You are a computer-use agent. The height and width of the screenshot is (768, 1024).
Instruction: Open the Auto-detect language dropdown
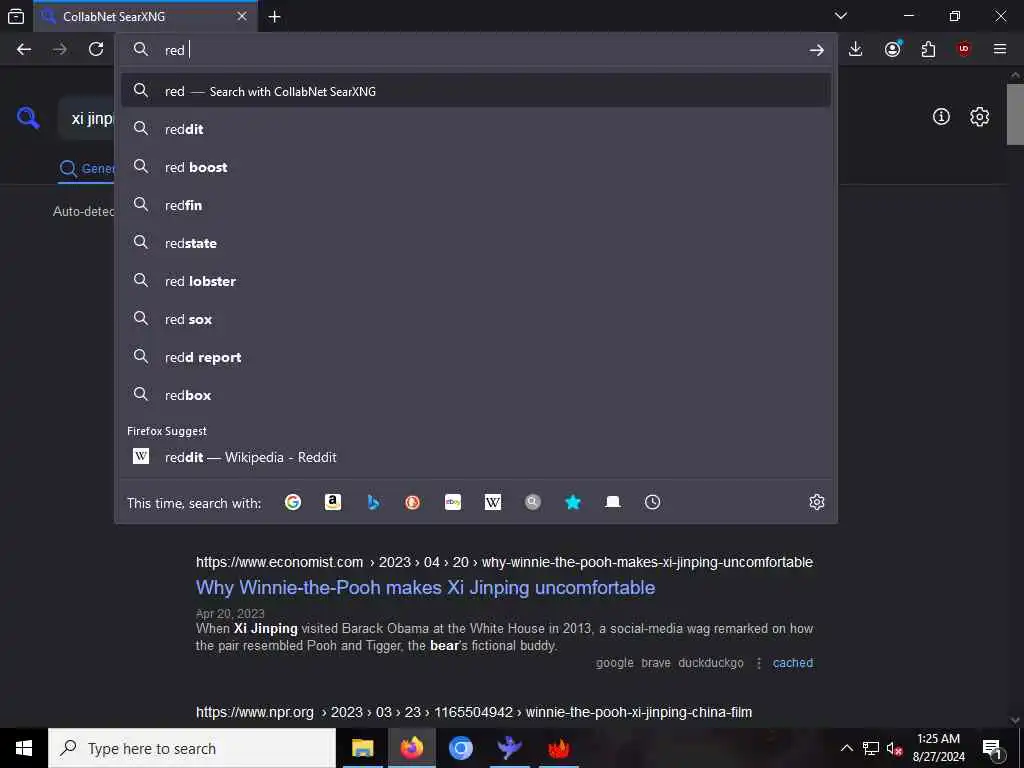click(84, 212)
